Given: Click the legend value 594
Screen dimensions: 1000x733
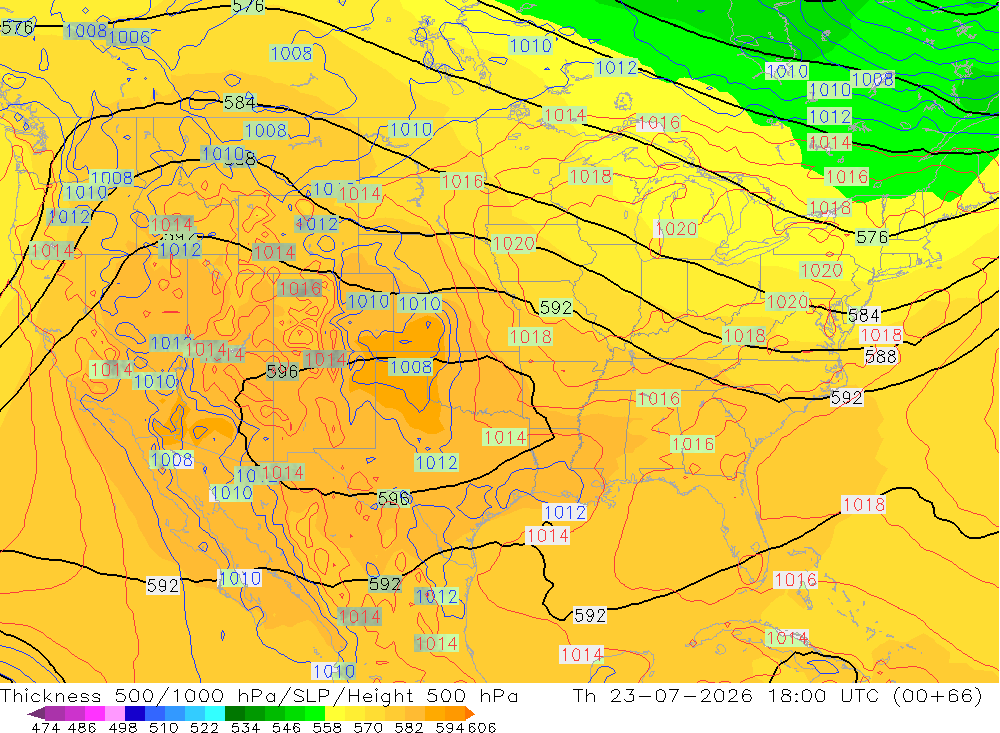Looking at the screenshot, I should coord(449,727).
